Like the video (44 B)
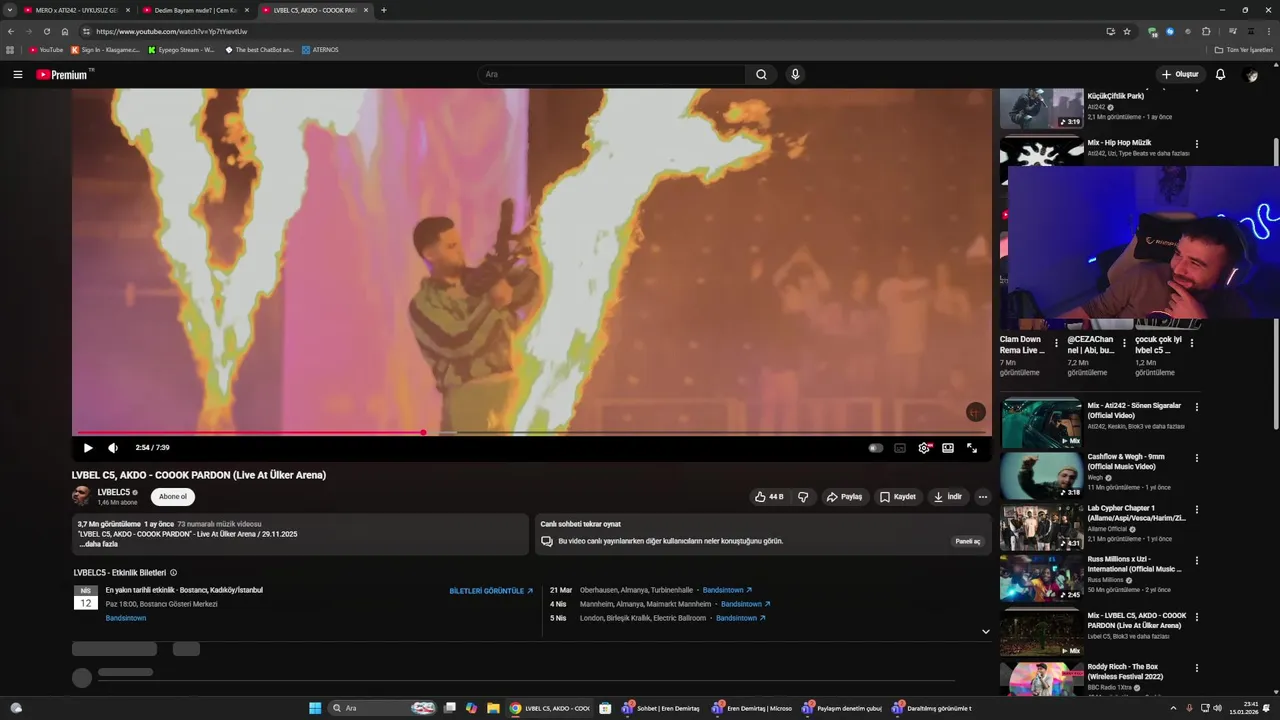1280x720 pixels. [x=769, y=497]
